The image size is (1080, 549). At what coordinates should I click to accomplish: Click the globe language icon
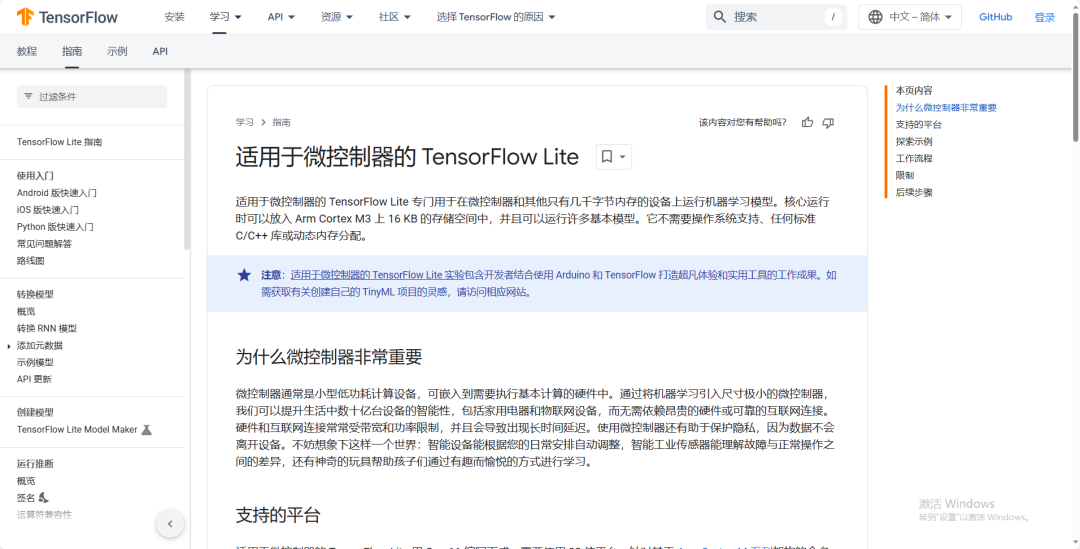[875, 17]
